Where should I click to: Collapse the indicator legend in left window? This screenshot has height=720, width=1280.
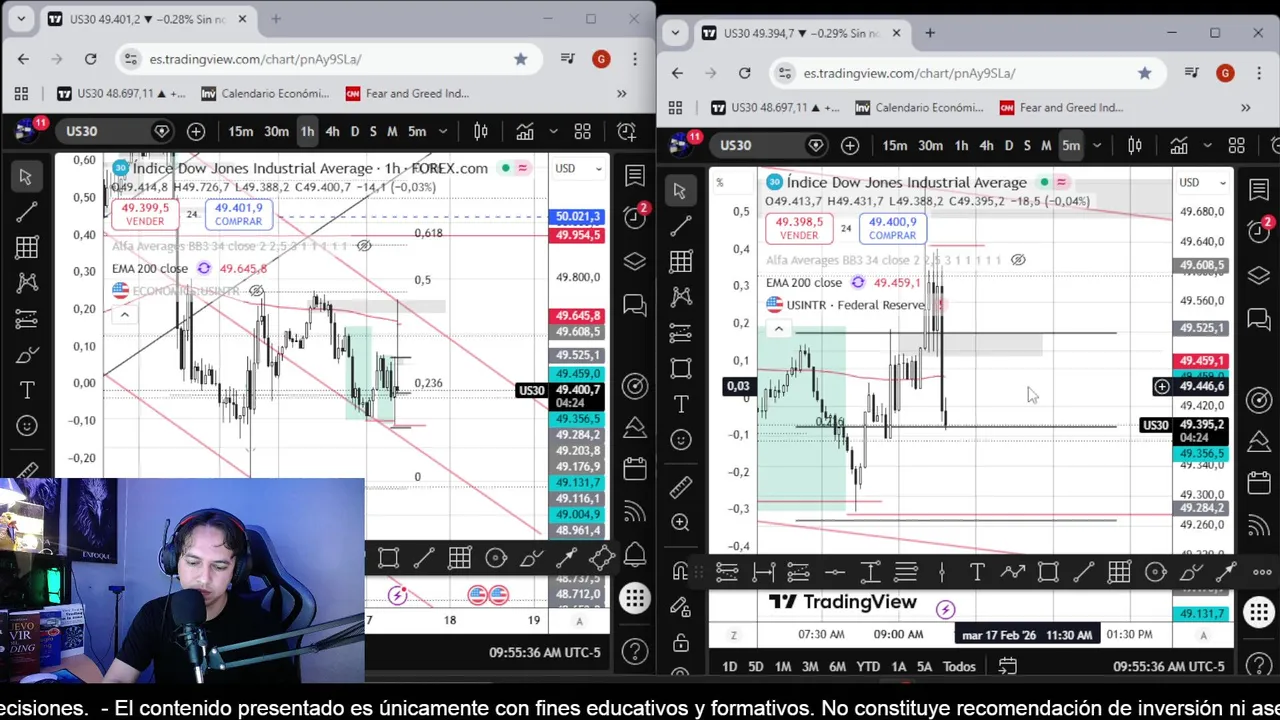click(x=125, y=315)
